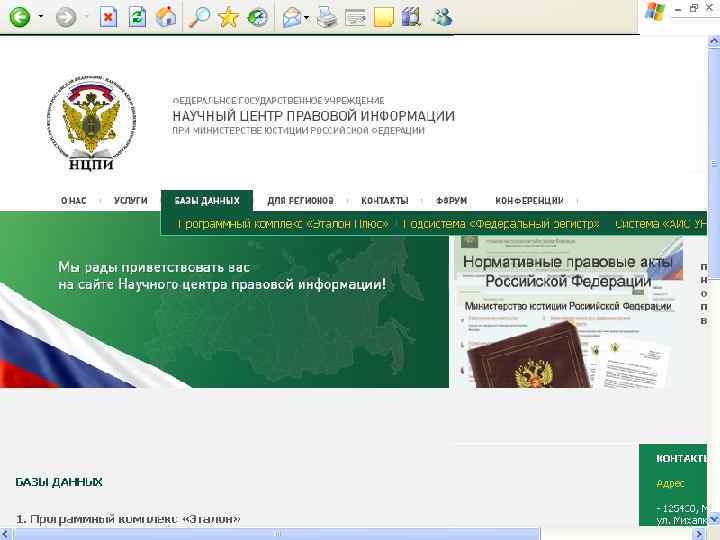
Task: Open the 'ДЛЯ РЕГИОНОВ' menu item
Action: (x=301, y=201)
